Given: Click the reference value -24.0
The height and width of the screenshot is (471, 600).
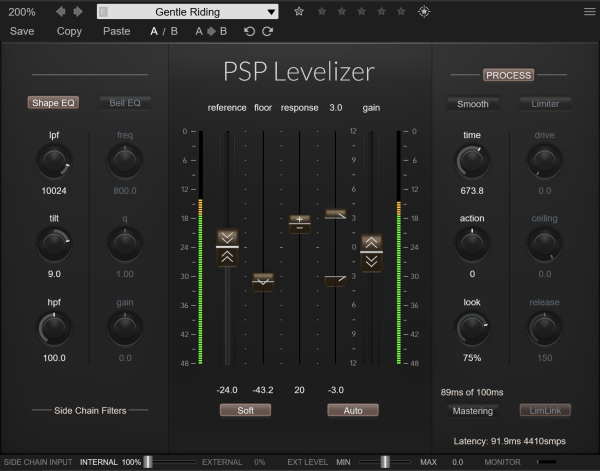Looking at the screenshot, I should (x=227, y=390).
